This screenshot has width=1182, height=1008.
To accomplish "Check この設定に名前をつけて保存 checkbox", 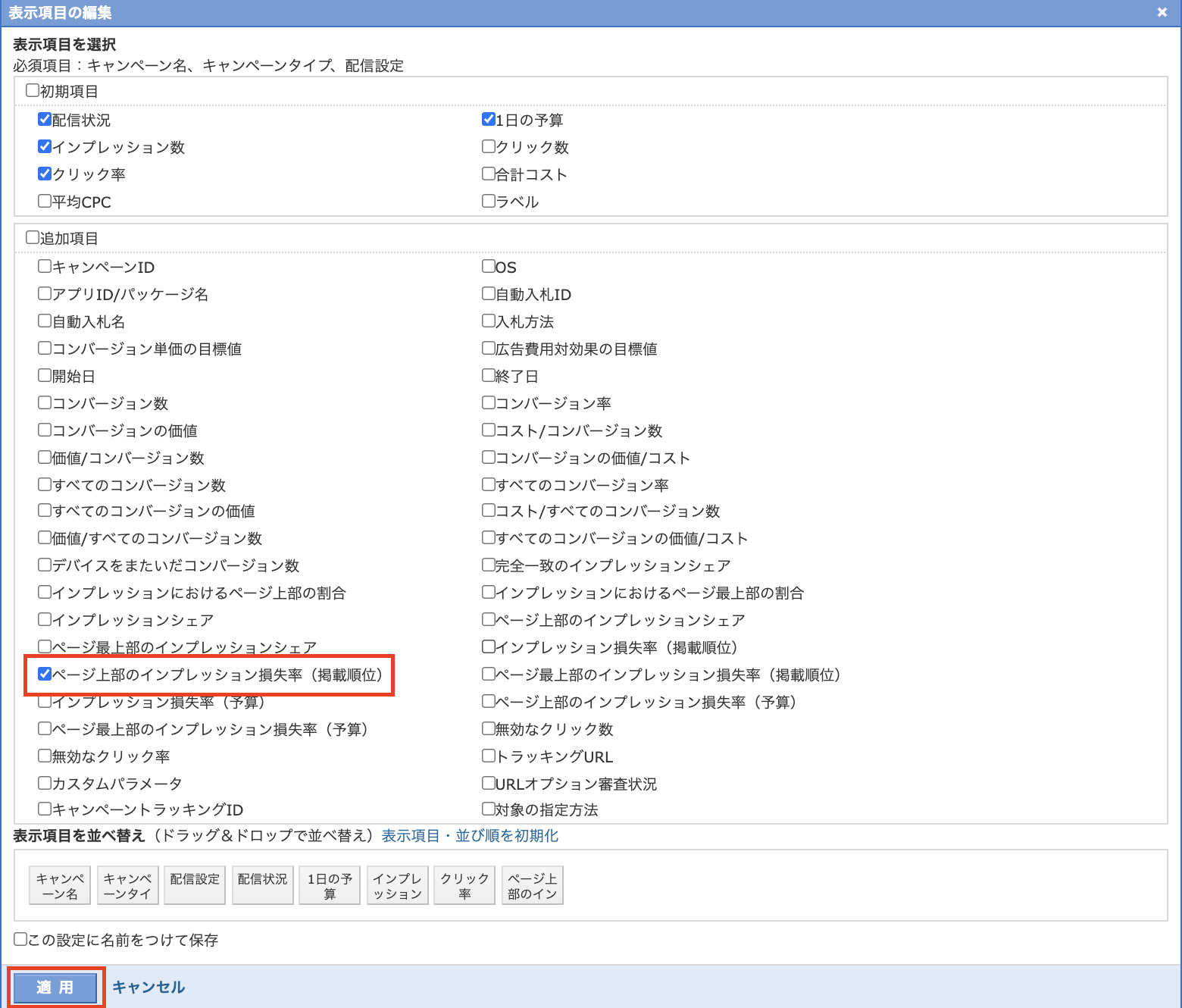I will pos(20,940).
